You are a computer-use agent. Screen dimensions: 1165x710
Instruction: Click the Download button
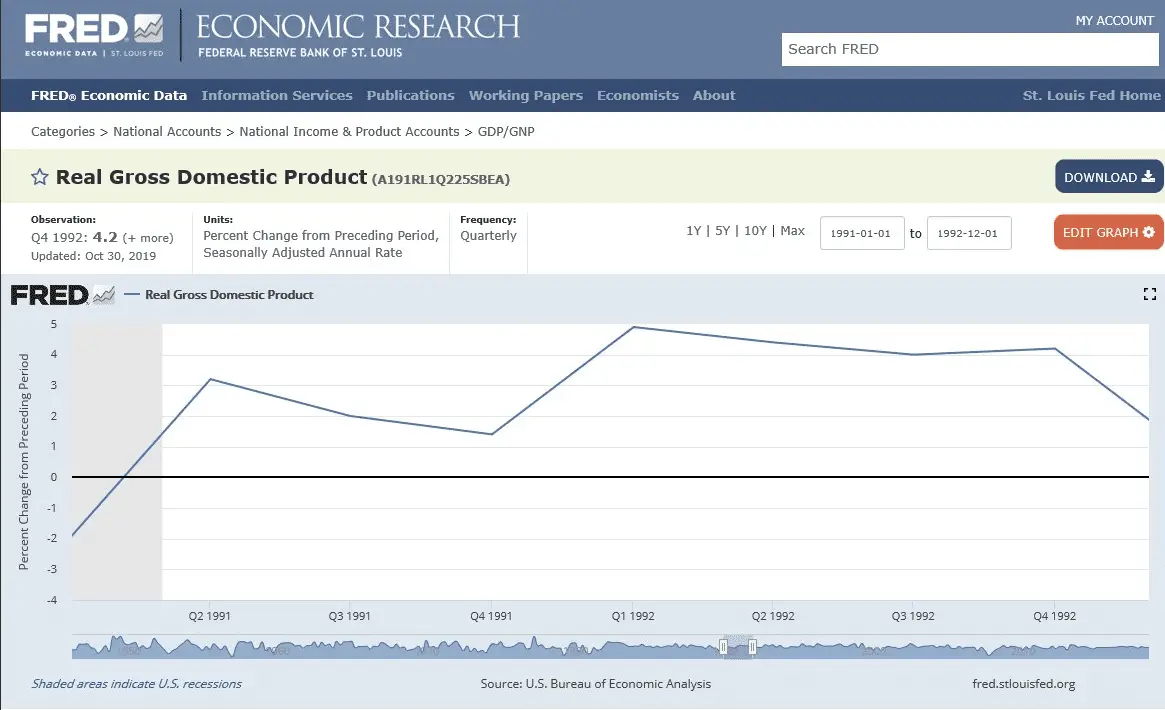(x=1108, y=177)
